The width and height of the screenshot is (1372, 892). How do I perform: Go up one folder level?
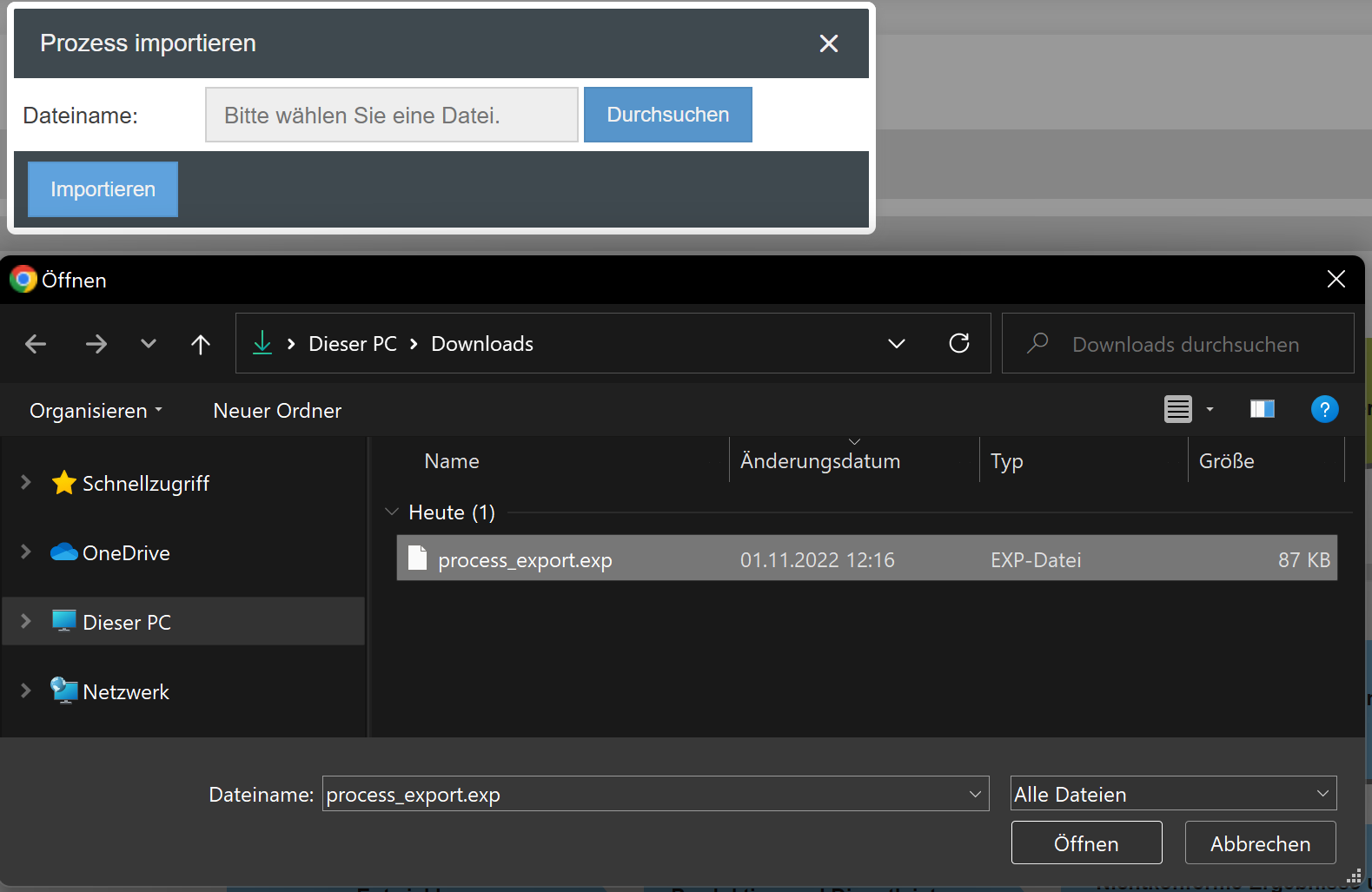(201, 344)
